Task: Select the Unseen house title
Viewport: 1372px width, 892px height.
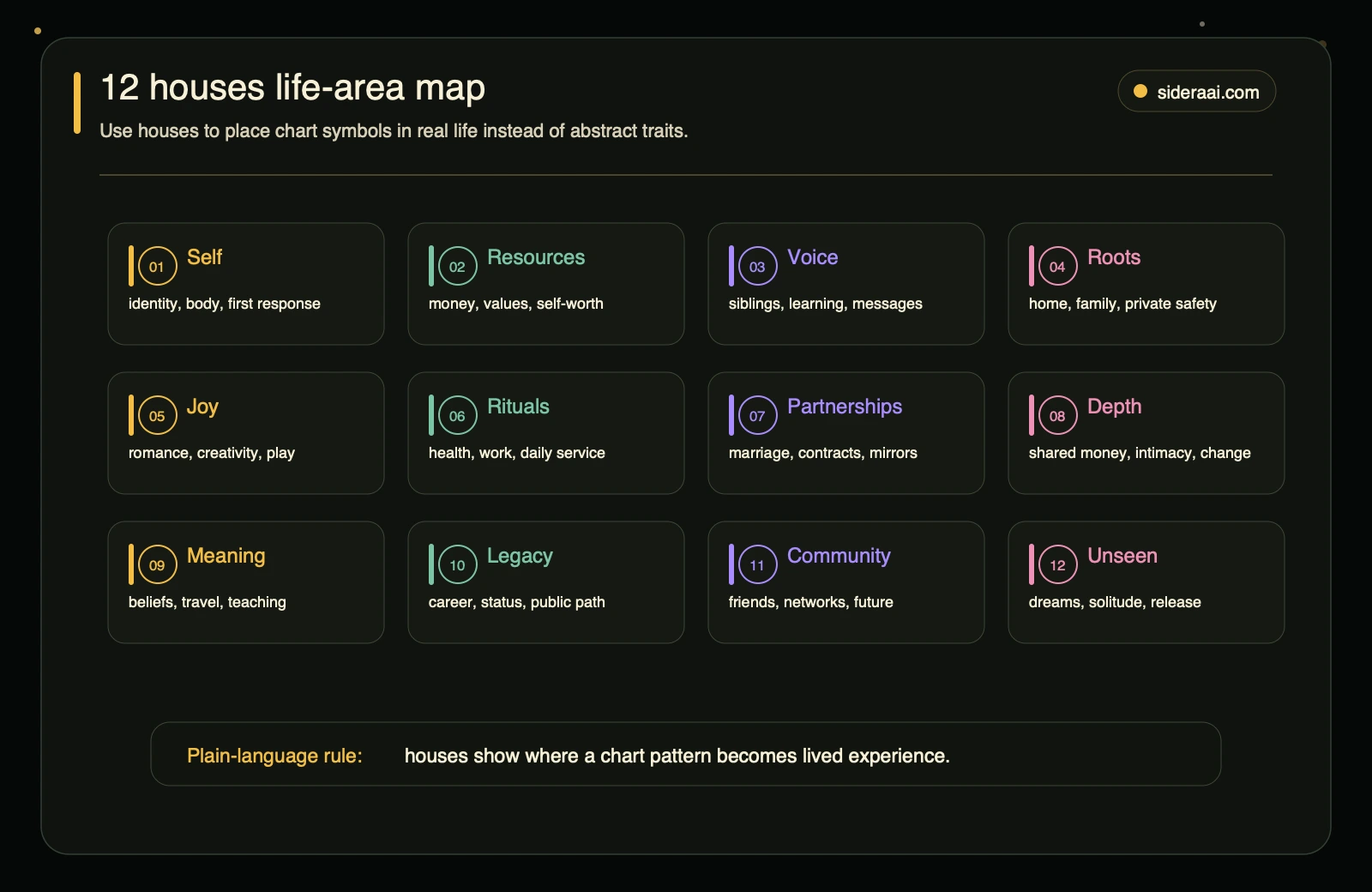Action: (1122, 556)
